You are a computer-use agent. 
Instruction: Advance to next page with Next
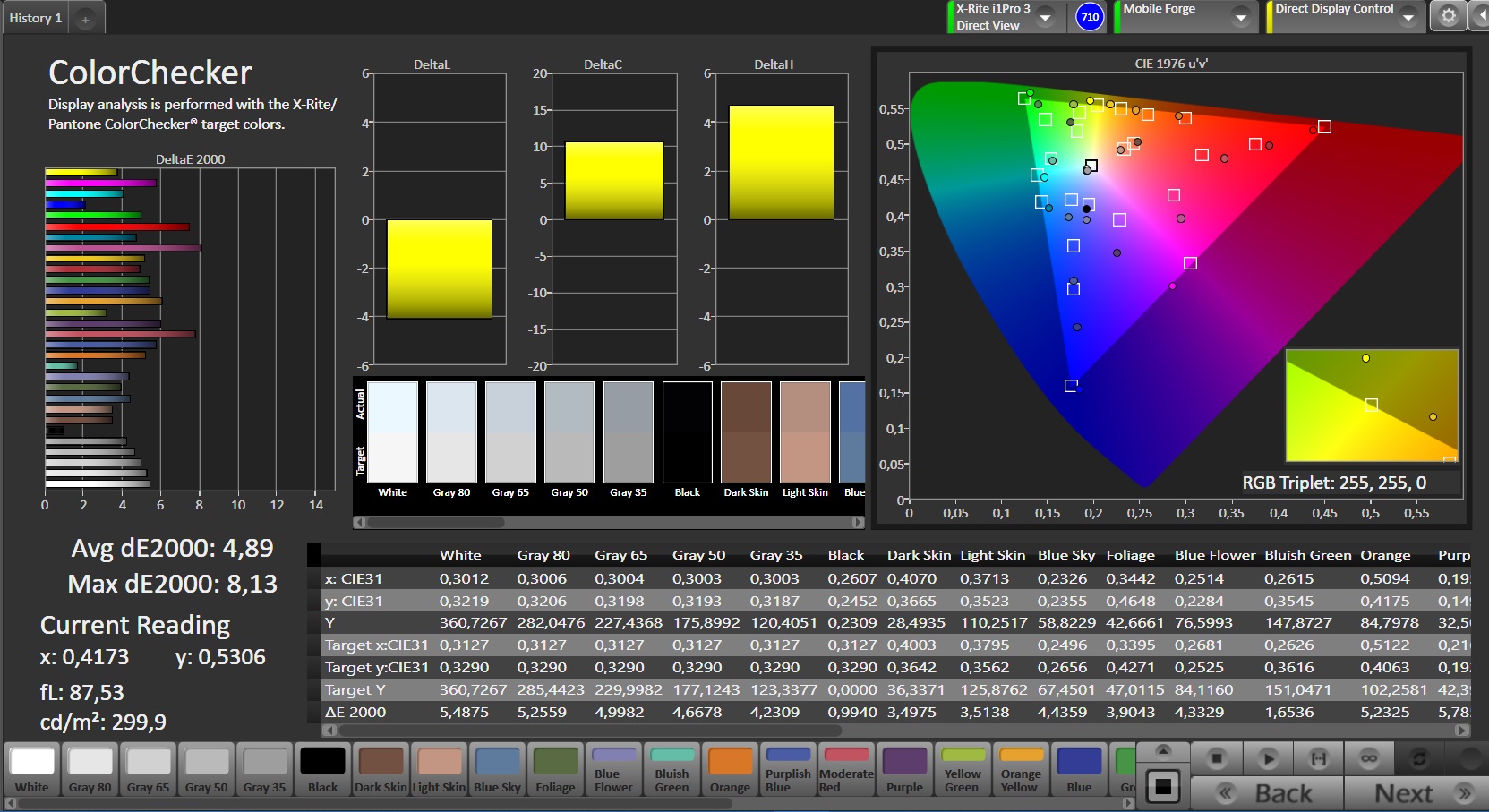[1416, 793]
